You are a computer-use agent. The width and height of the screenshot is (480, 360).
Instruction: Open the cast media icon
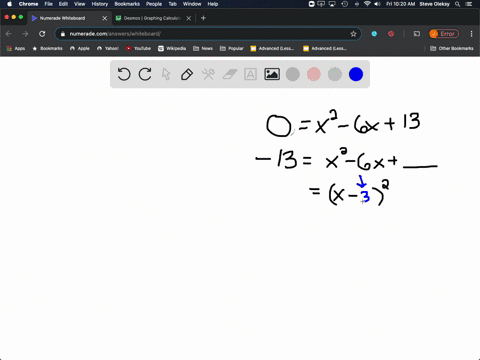point(417,34)
